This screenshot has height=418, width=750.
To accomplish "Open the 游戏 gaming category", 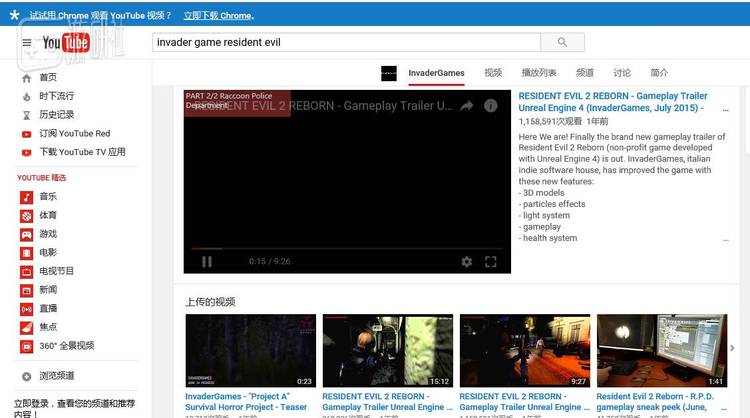I will click(47, 234).
